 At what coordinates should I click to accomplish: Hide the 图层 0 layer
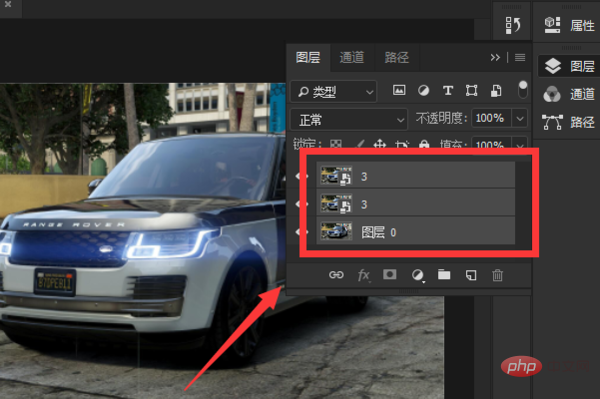302,232
